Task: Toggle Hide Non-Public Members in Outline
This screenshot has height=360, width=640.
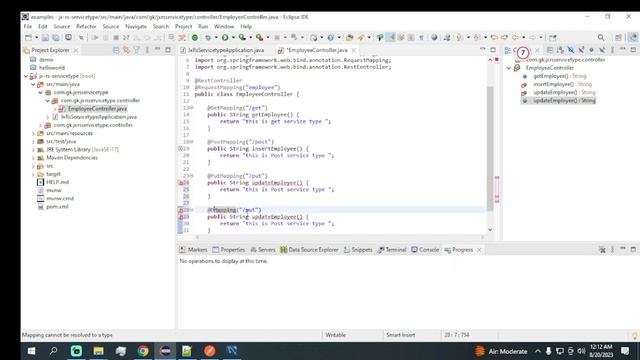Action: (591, 50)
